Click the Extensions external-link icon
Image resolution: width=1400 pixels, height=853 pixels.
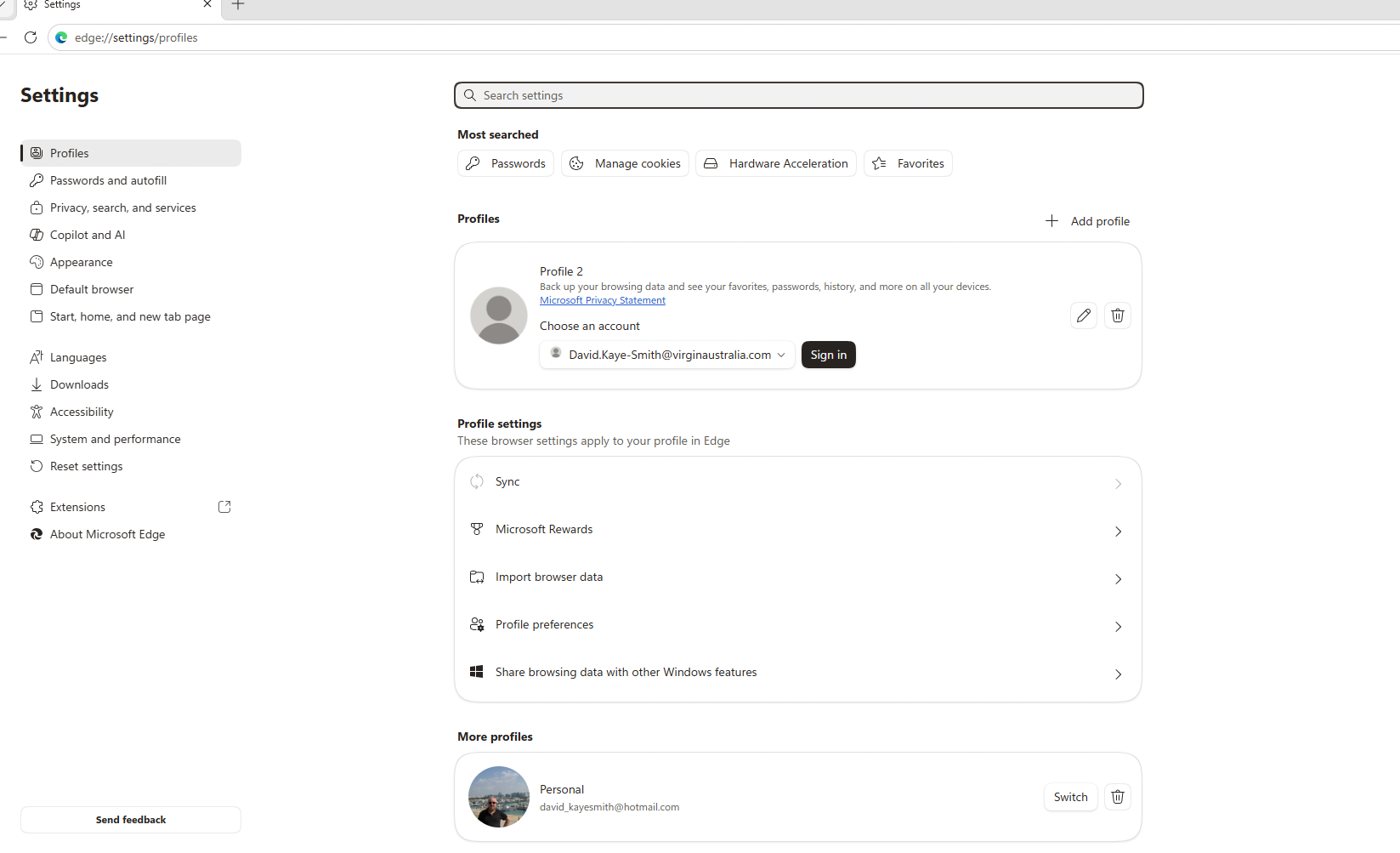click(224, 507)
